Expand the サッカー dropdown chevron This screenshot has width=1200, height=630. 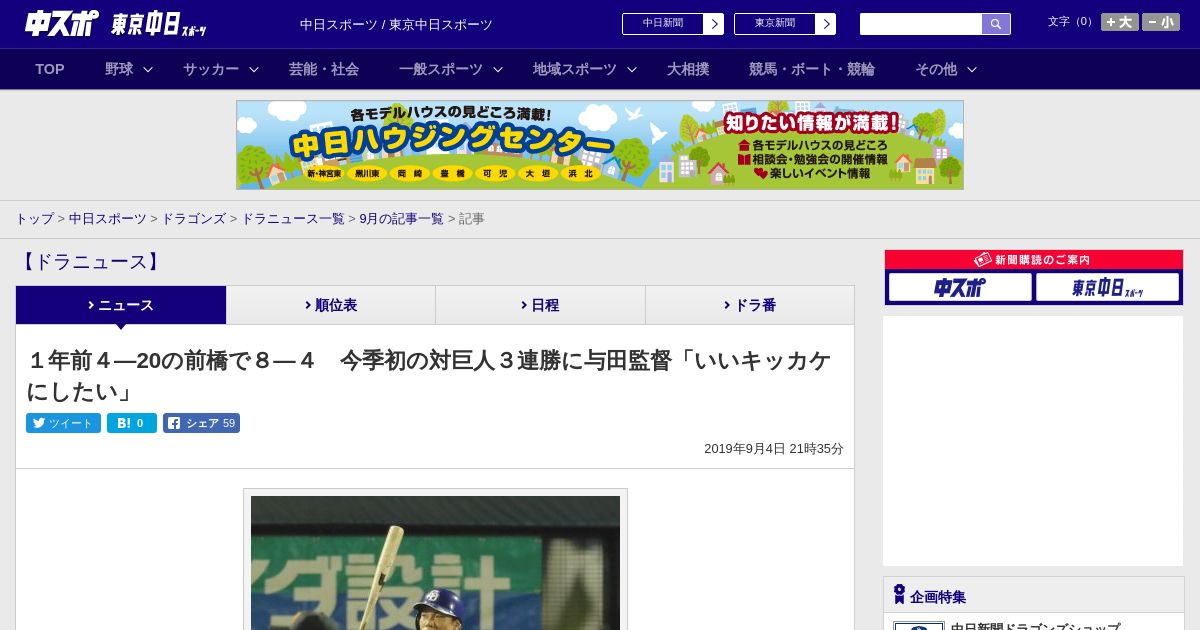coord(254,69)
